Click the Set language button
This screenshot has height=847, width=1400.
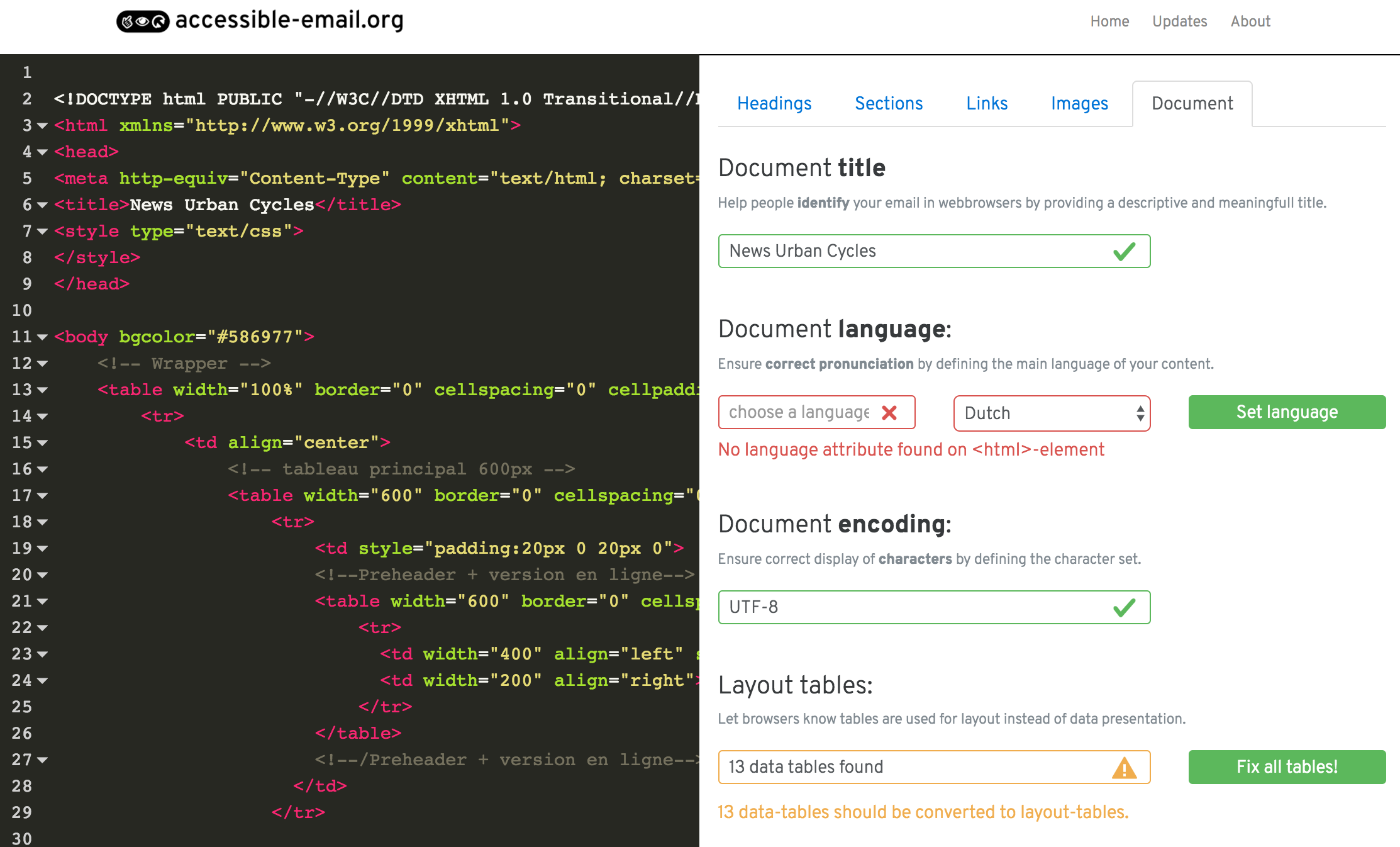[1287, 412]
